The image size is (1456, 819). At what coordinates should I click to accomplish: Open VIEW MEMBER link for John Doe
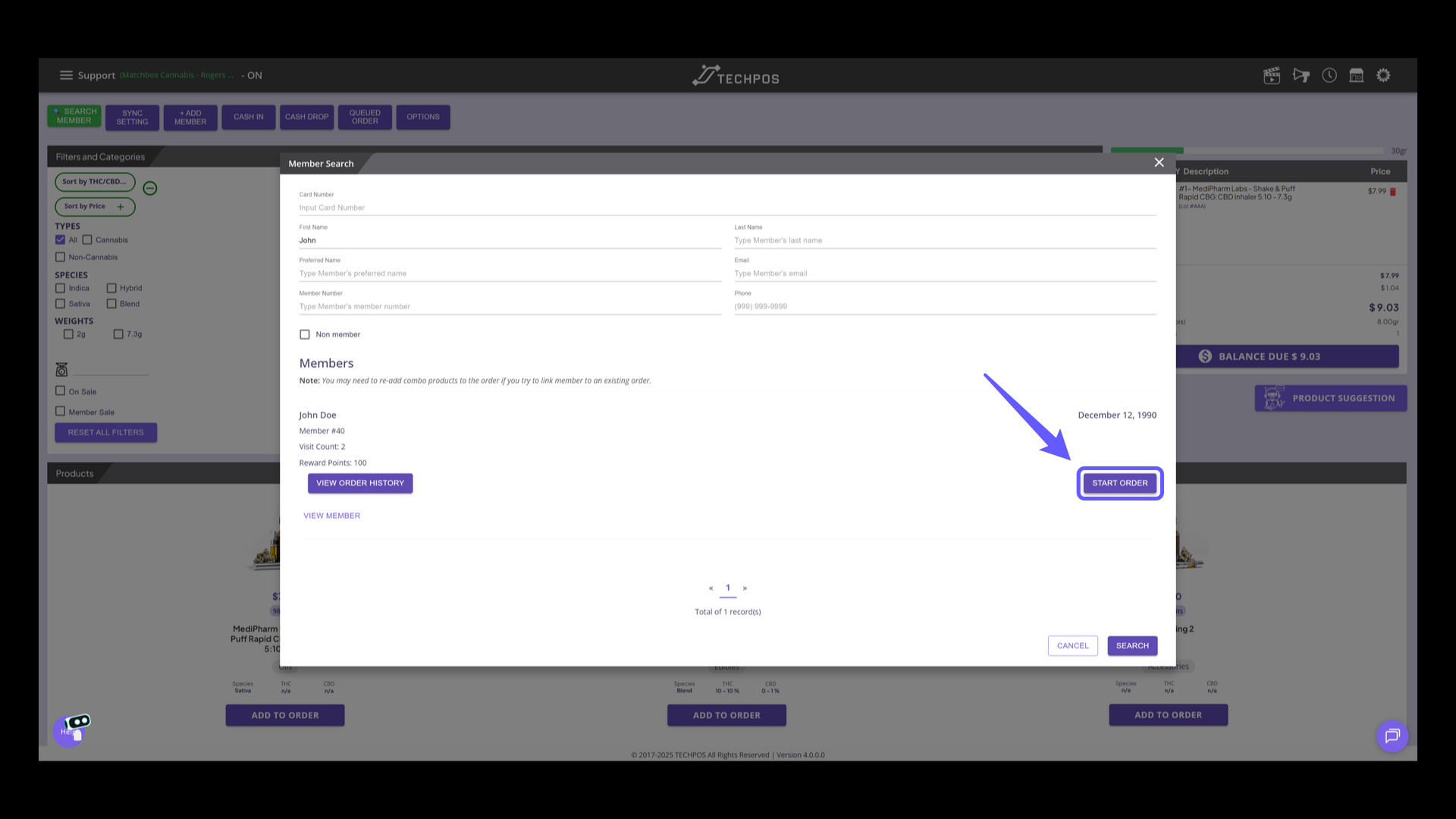point(331,515)
